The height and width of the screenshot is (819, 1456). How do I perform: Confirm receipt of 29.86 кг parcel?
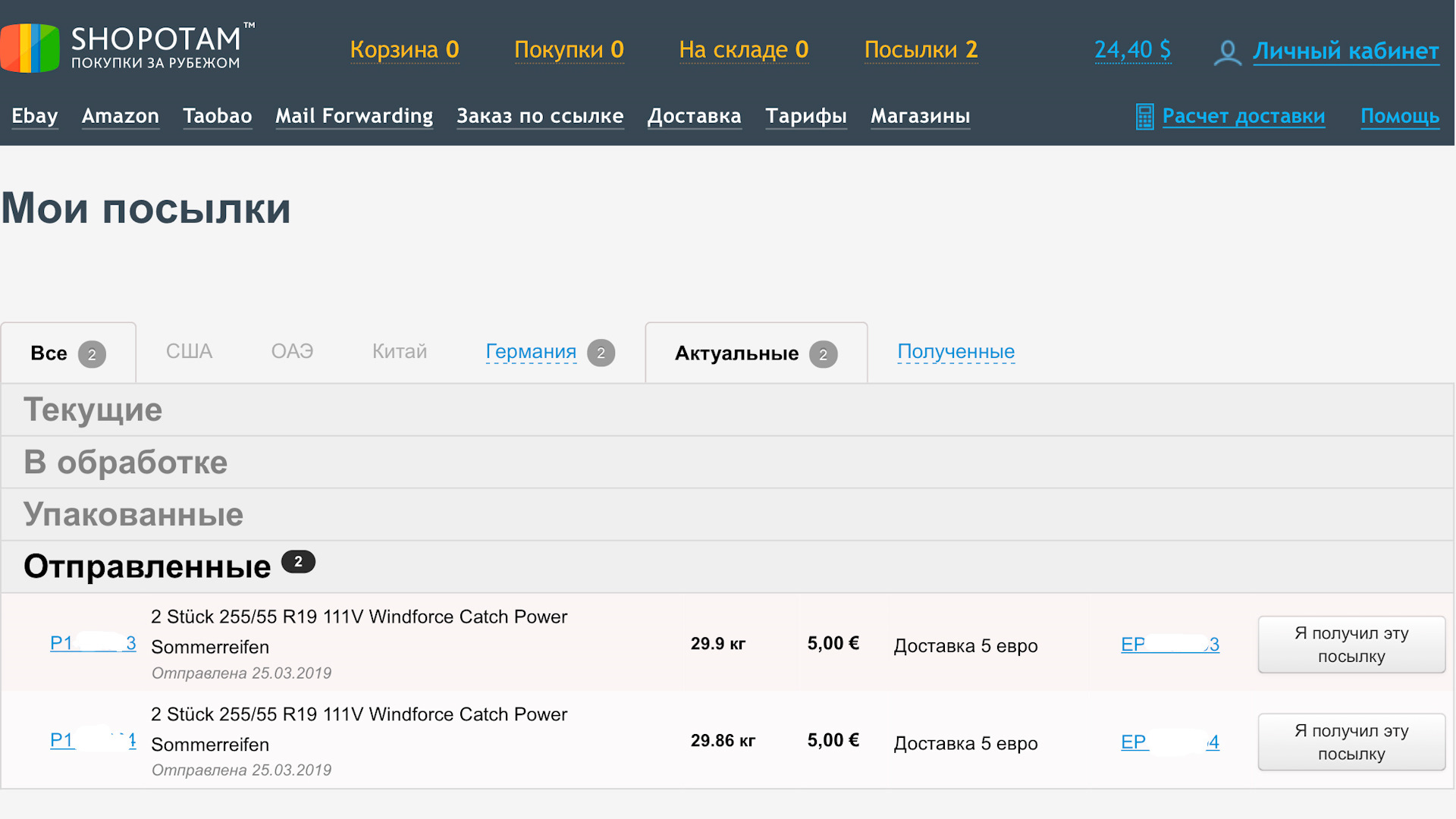(1351, 742)
